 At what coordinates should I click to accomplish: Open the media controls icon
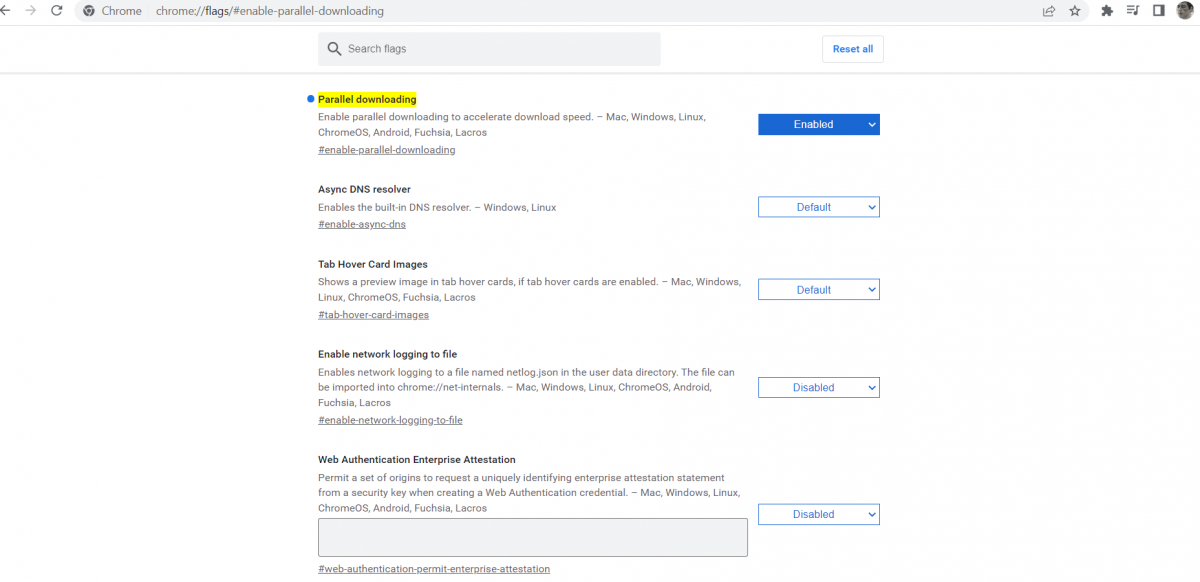click(1133, 11)
